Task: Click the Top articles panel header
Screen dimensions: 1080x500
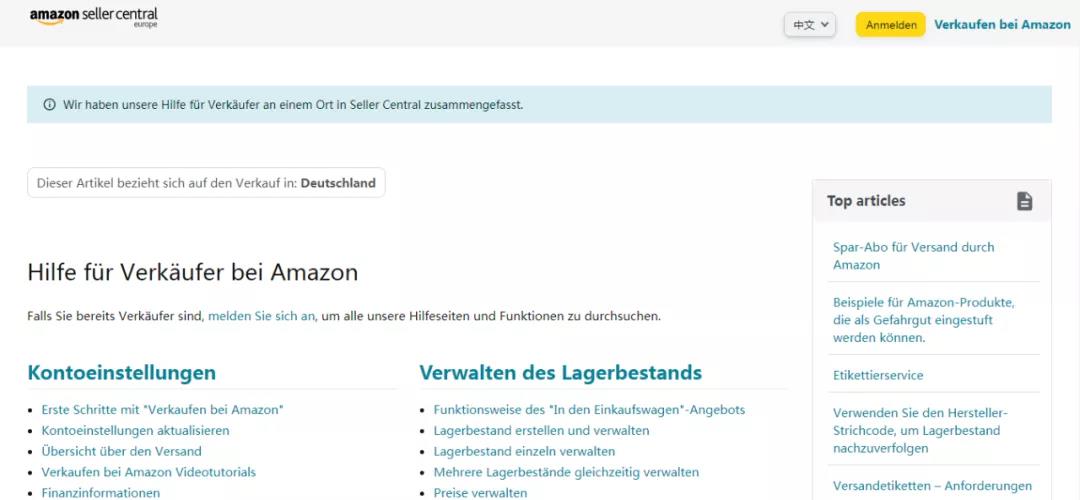Action: pyautogui.click(x=932, y=201)
